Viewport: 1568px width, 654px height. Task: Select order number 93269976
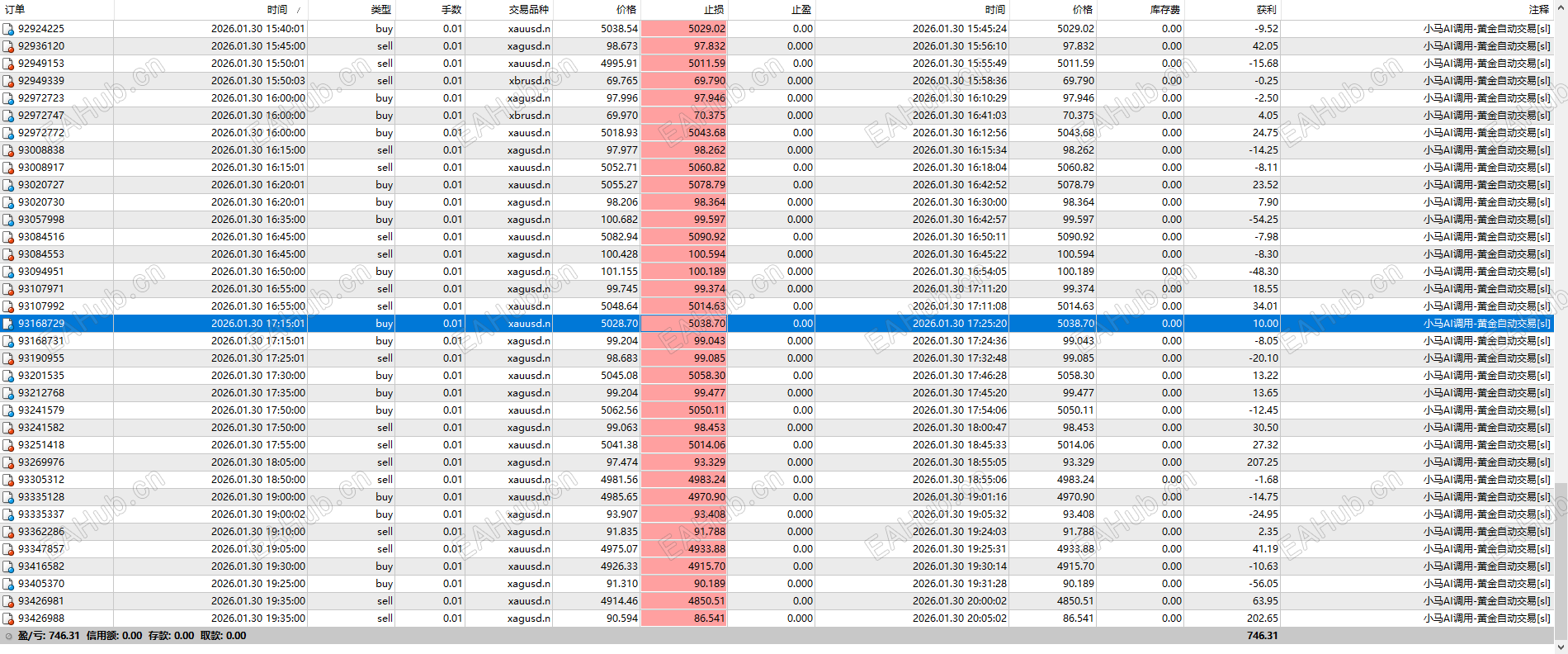(41, 462)
